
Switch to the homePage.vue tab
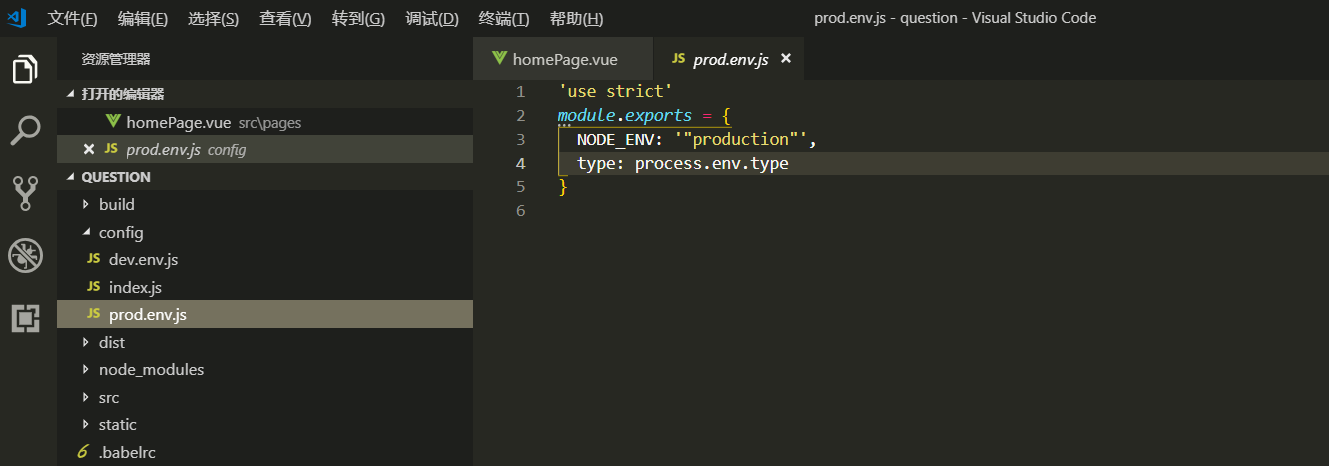(561, 59)
